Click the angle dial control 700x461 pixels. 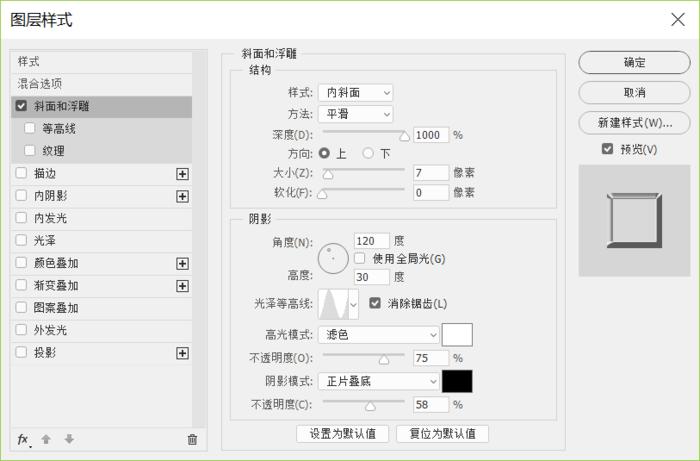(x=333, y=258)
